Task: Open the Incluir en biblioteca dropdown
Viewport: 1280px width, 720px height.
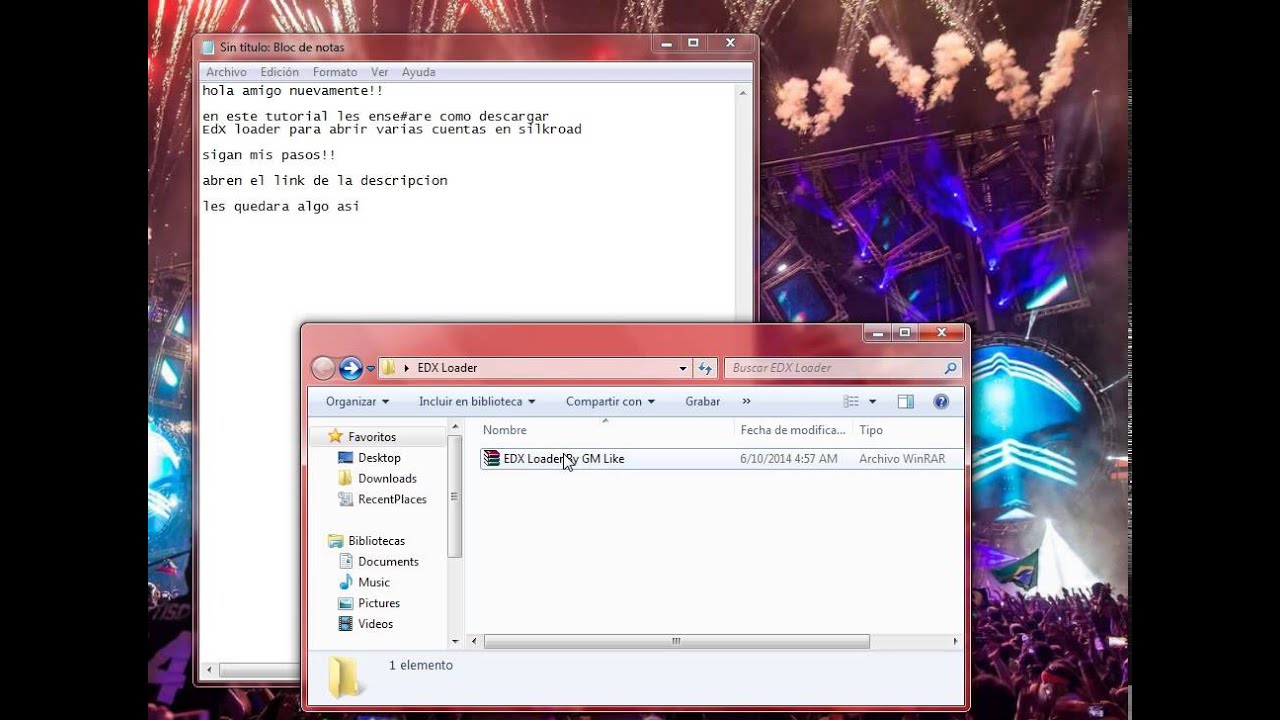Action: click(x=477, y=401)
